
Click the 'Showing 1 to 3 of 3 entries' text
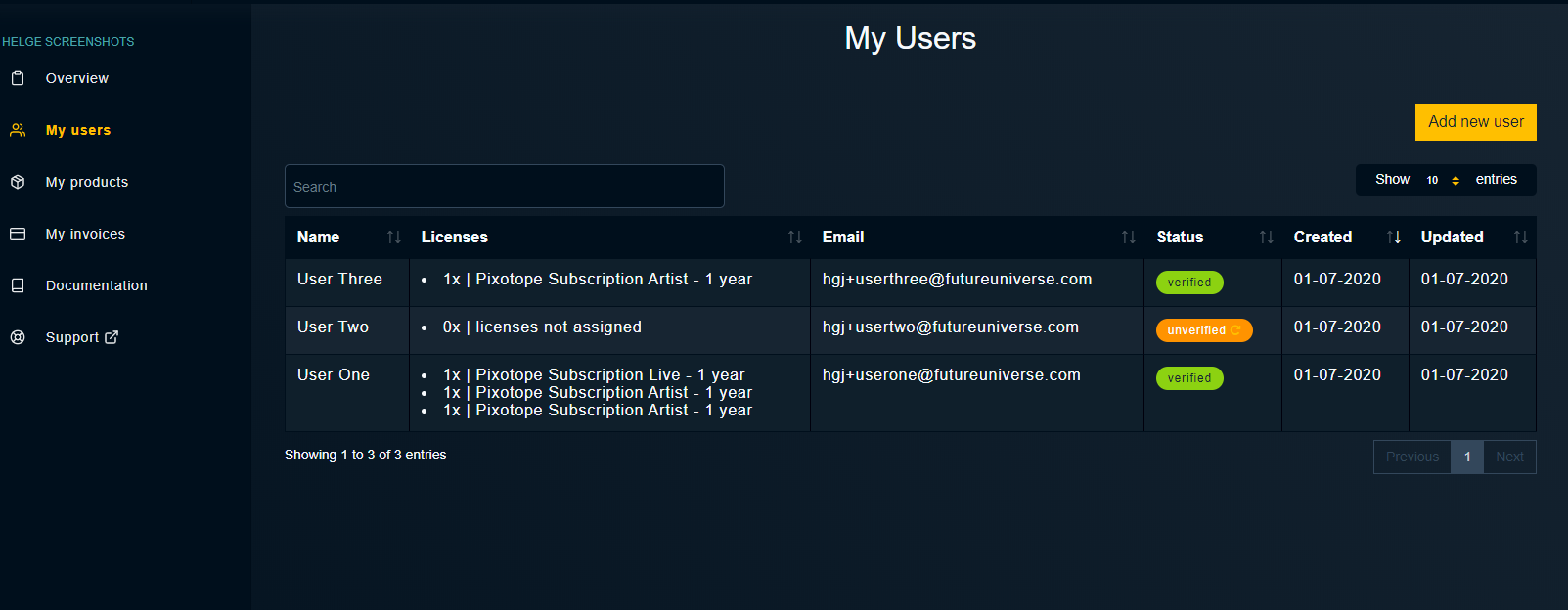point(365,456)
